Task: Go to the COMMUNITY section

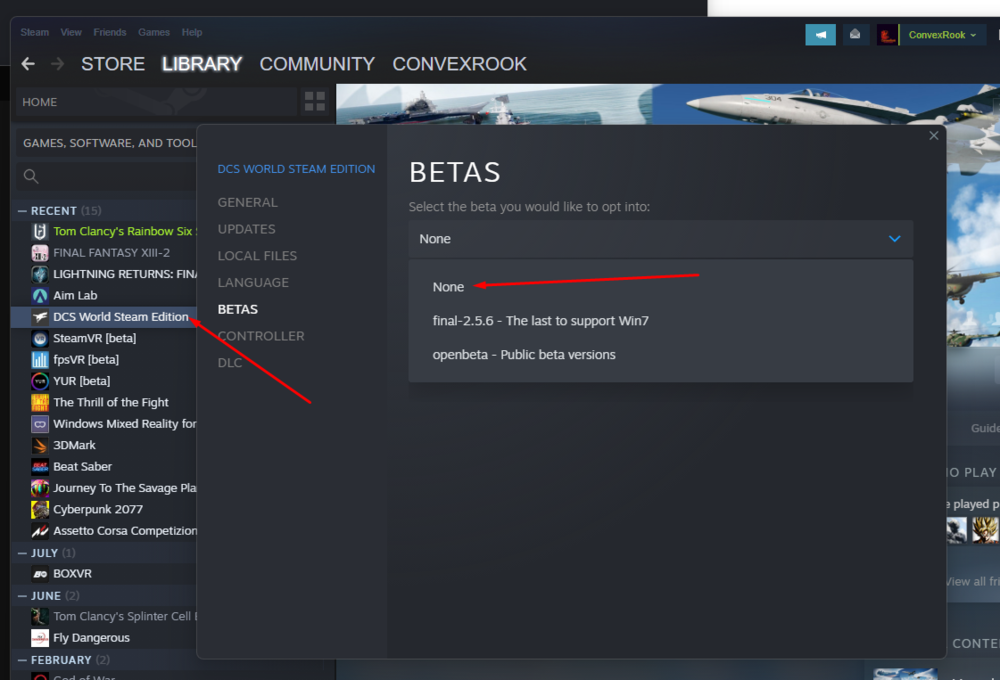Action: pyautogui.click(x=317, y=64)
